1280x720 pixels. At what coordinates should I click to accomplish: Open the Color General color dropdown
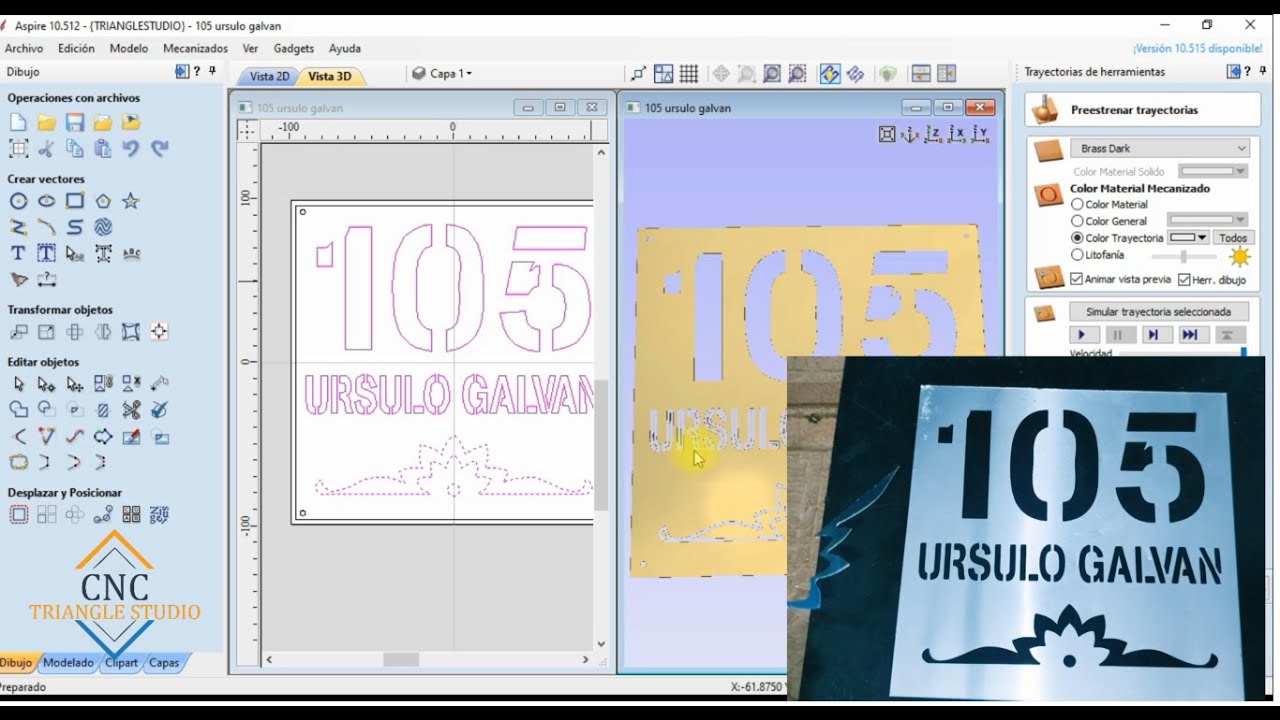coord(1208,220)
